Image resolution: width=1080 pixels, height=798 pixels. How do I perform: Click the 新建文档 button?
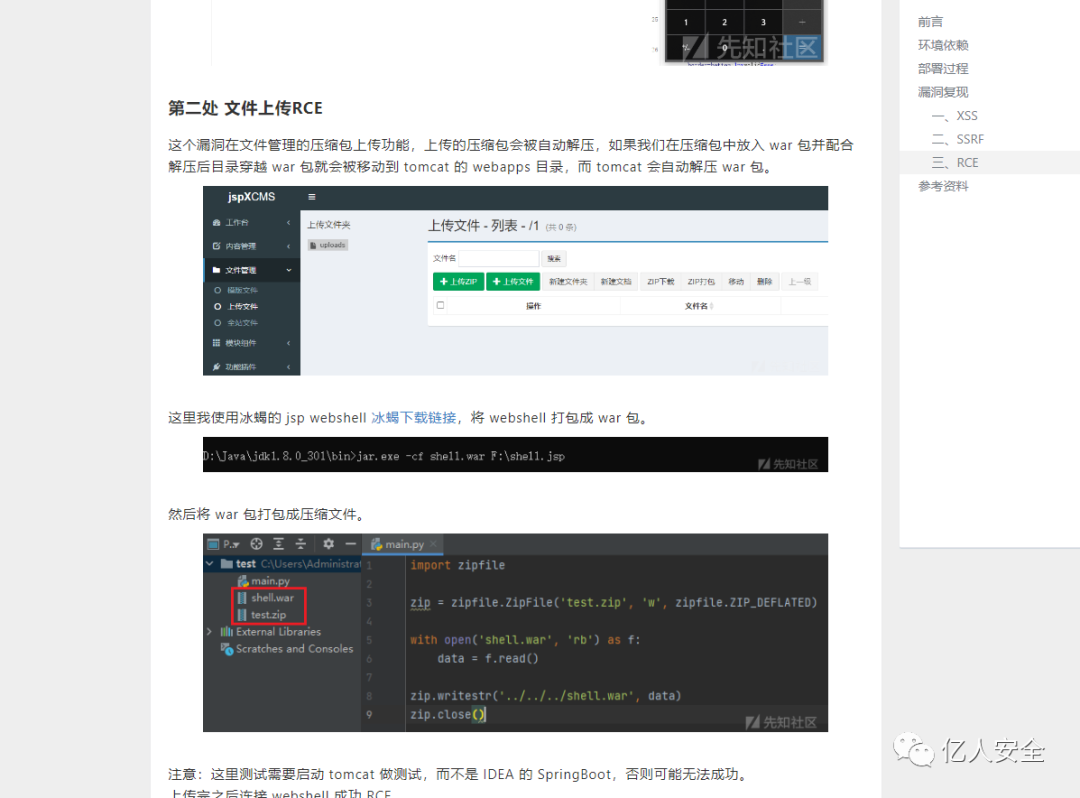616,282
